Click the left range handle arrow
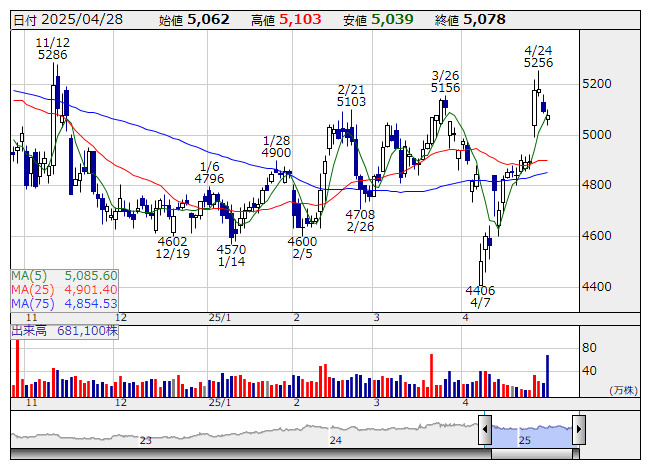 point(485,429)
